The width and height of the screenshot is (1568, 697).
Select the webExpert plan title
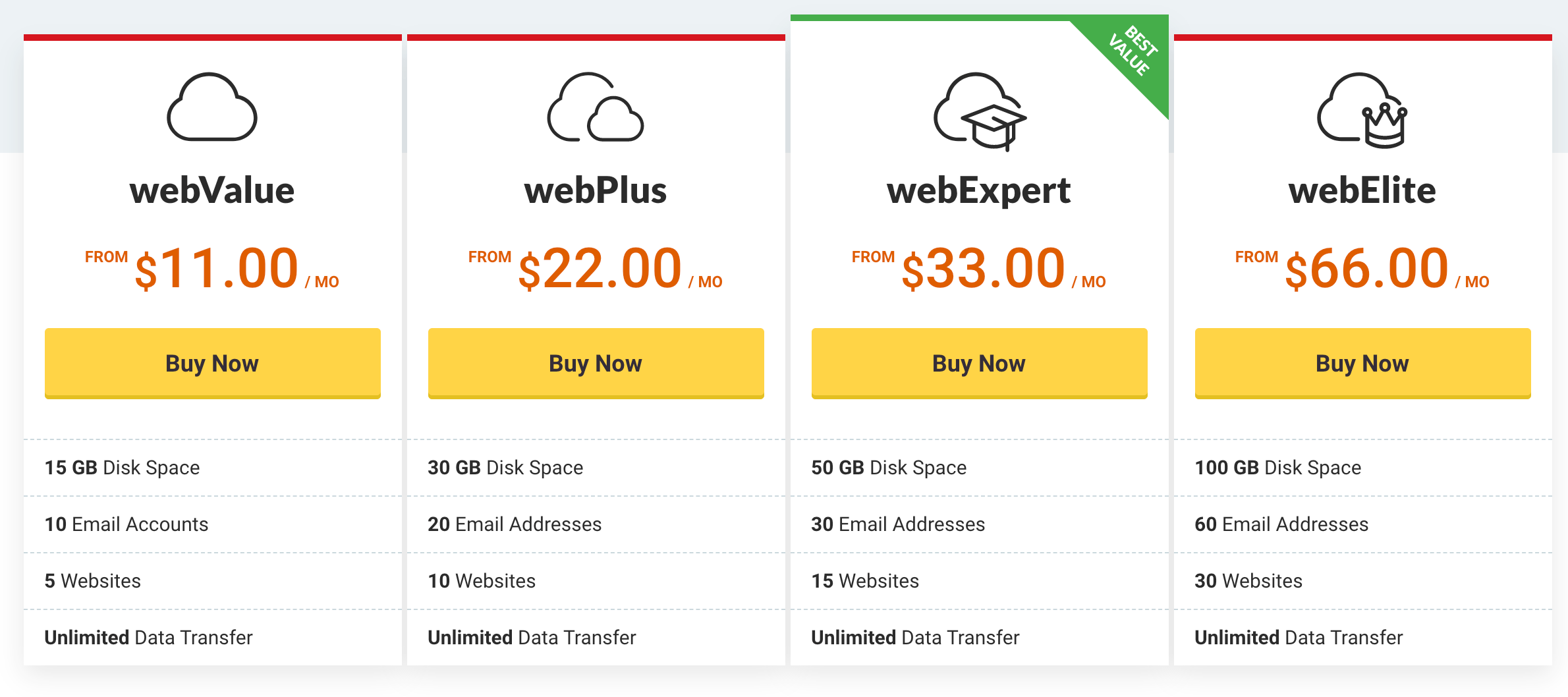click(979, 191)
